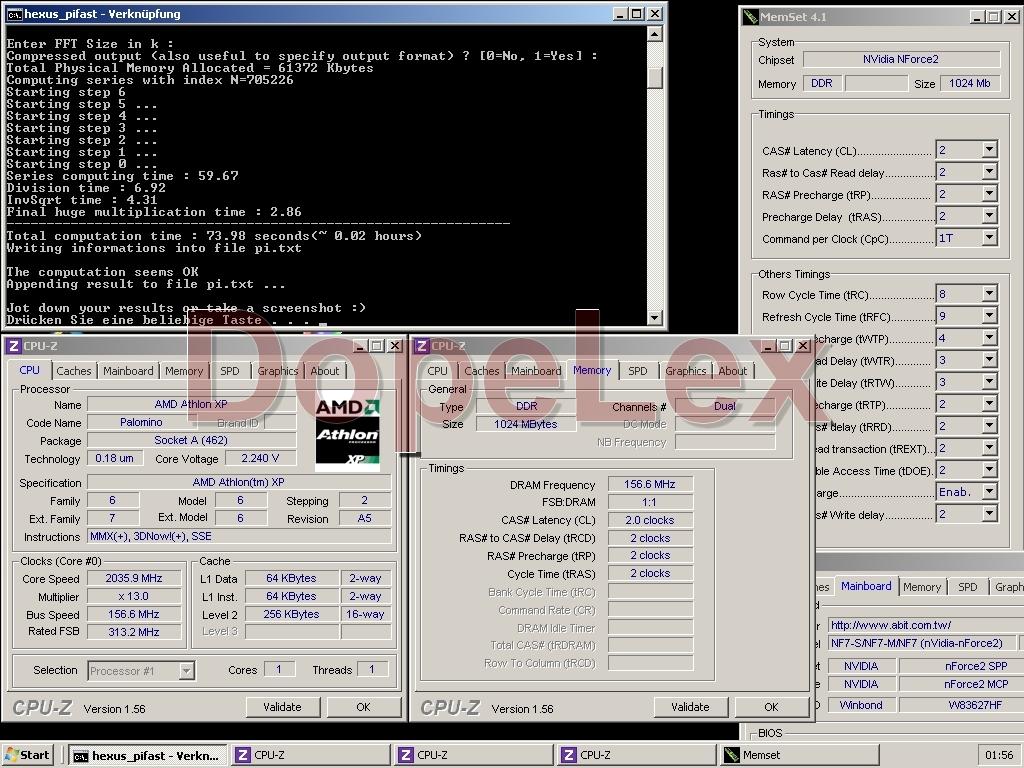This screenshot has width=1024, height=768.
Task: Click OK in left CPU-Z window
Action: pyautogui.click(x=364, y=707)
